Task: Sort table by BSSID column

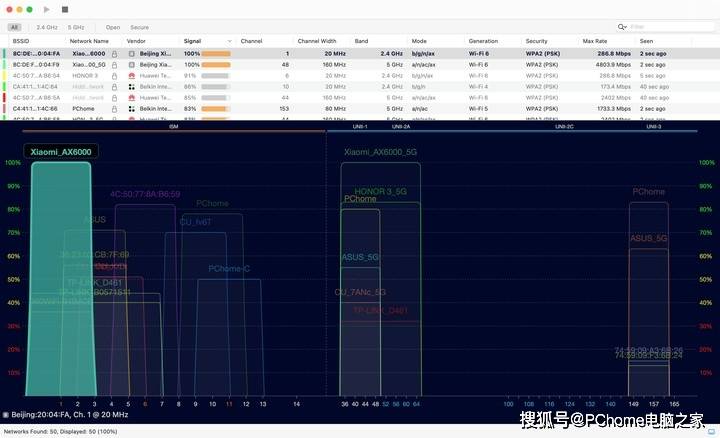Action: pos(21,41)
